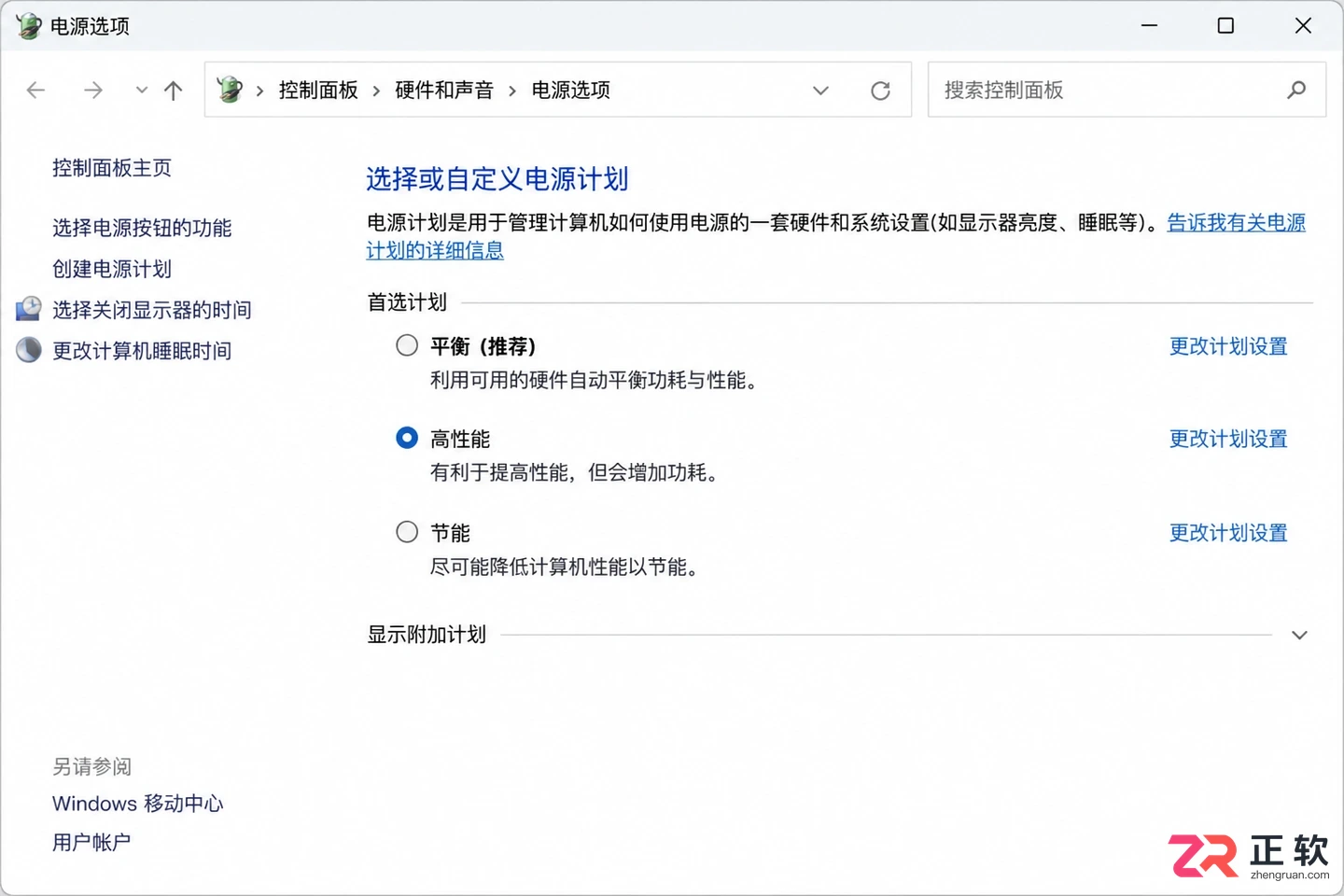The width and height of the screenshot is (1344, 896).
Task: Click 控制面板 in the breadcrumb
Action: (x=318, y=91)
